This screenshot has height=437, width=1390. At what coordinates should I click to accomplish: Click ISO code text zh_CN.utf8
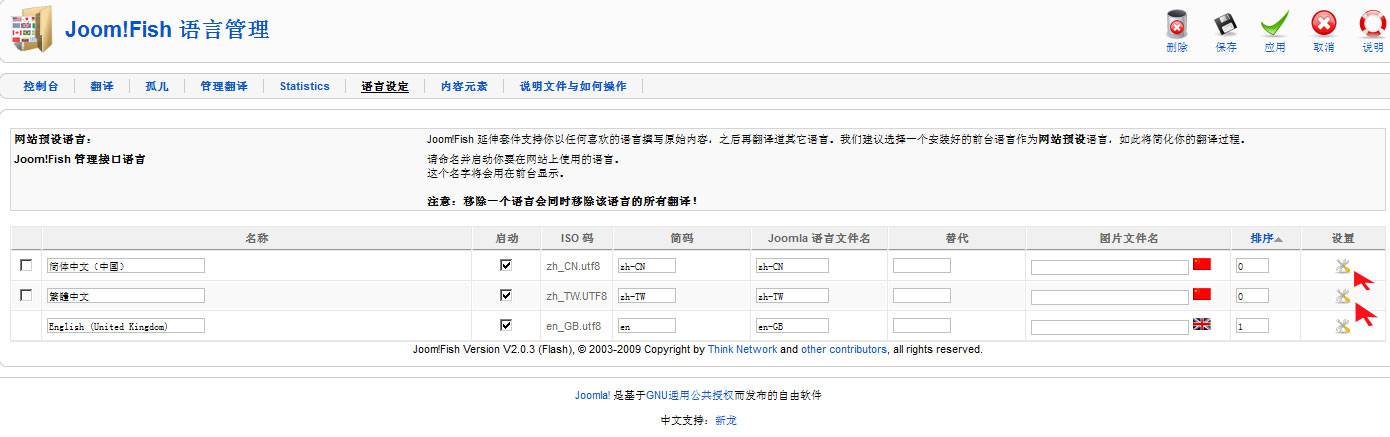(573, 266)
